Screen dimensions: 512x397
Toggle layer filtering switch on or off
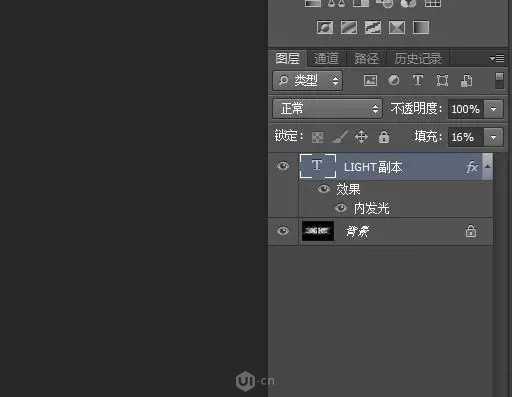[x=499, y=80]
